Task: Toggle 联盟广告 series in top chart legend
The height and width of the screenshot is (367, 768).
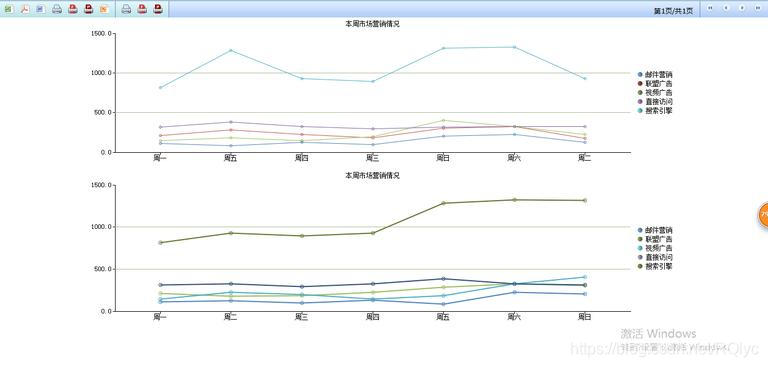Action: click(x=655, y=83)
